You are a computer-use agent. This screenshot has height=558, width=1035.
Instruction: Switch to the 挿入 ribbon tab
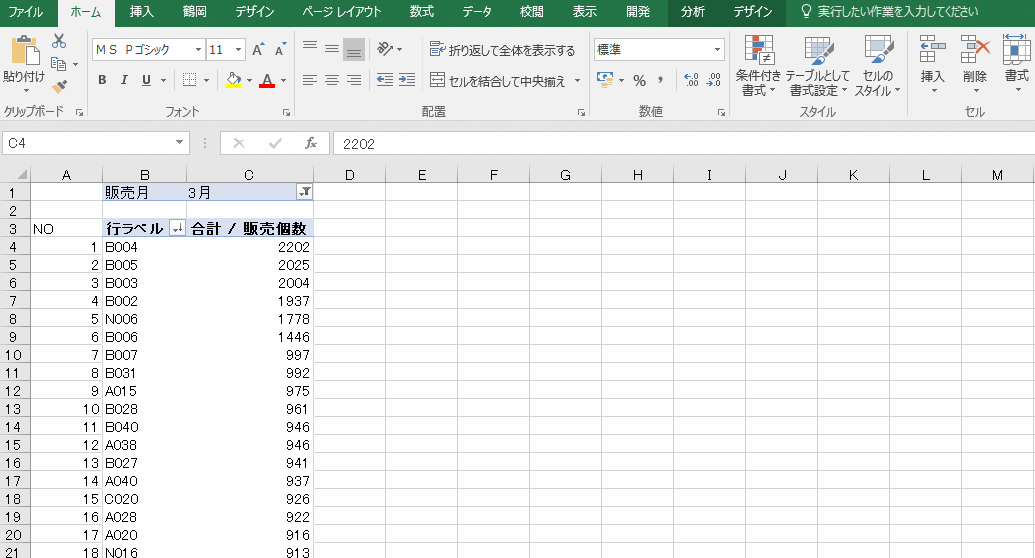coord(142,12)
